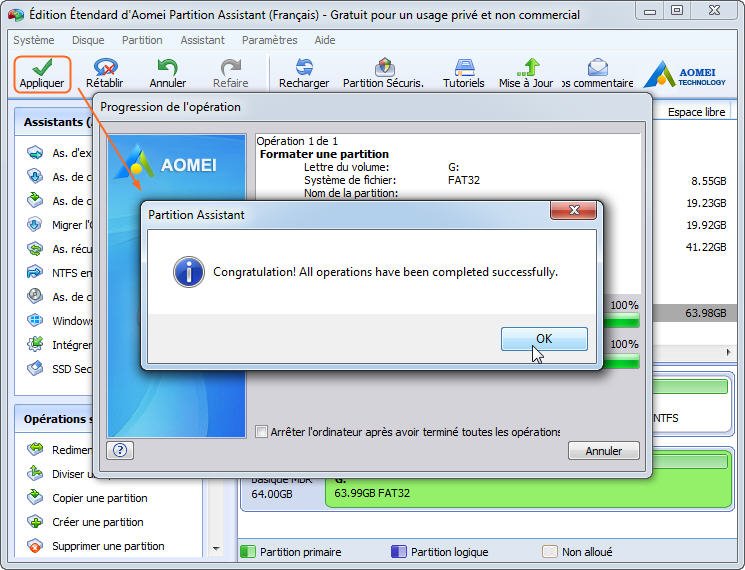745x570 pixels.
Task: Open the Assistant menu
Action: (x=202, y=40)
